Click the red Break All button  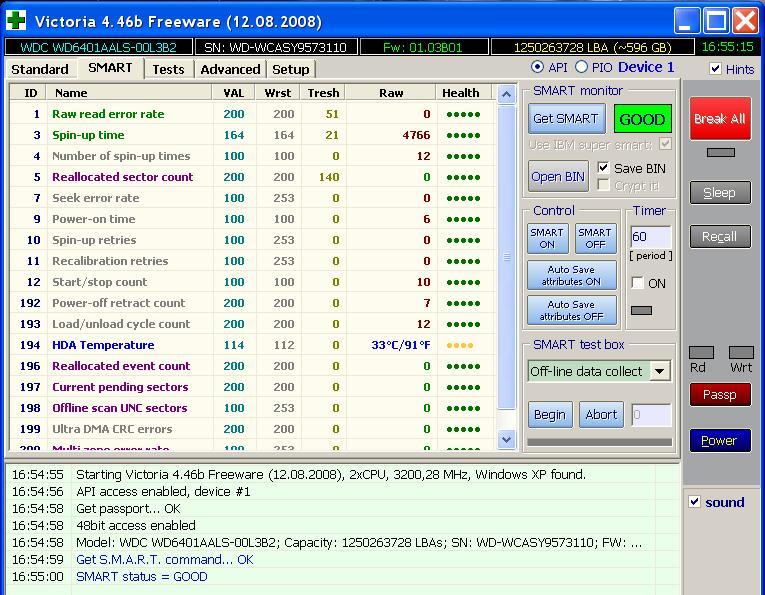(720, 118)
